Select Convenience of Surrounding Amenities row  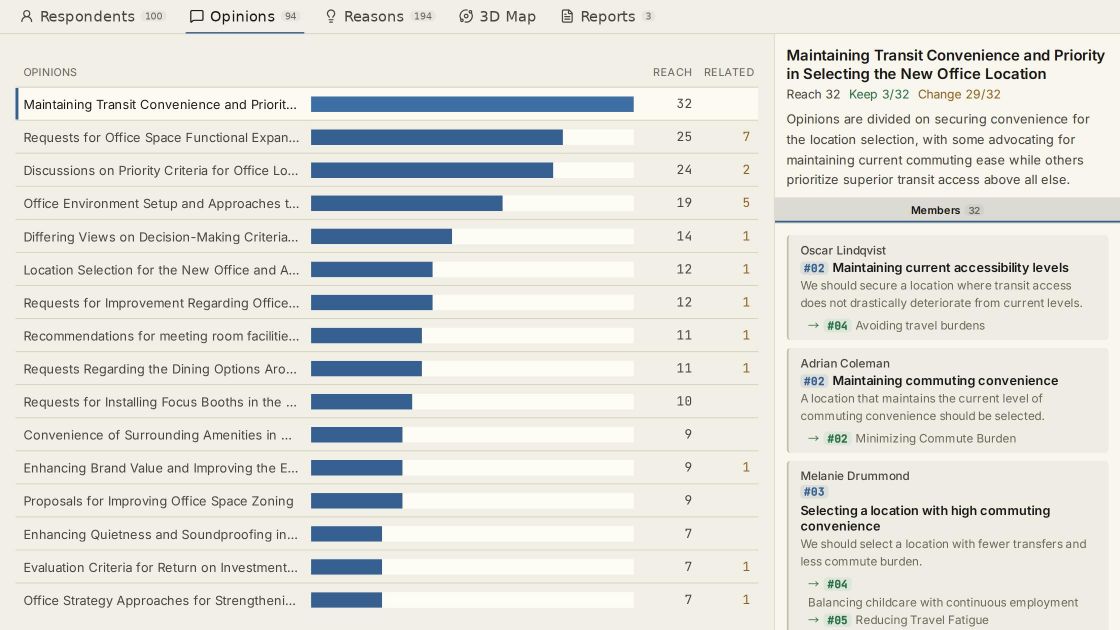pyautogui.click(x=387, y=434)
